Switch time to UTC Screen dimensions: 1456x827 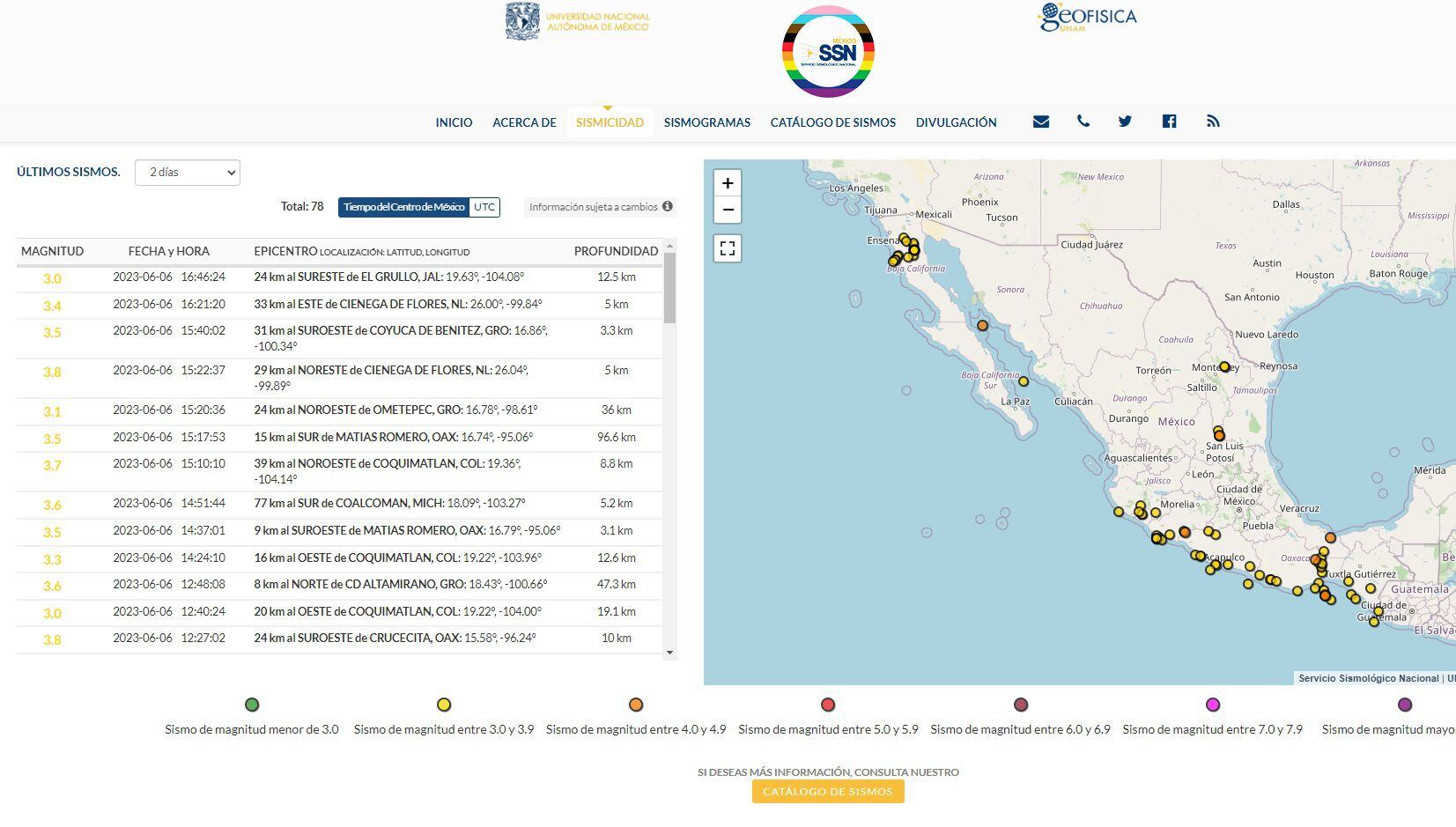(x=484, y=207)
